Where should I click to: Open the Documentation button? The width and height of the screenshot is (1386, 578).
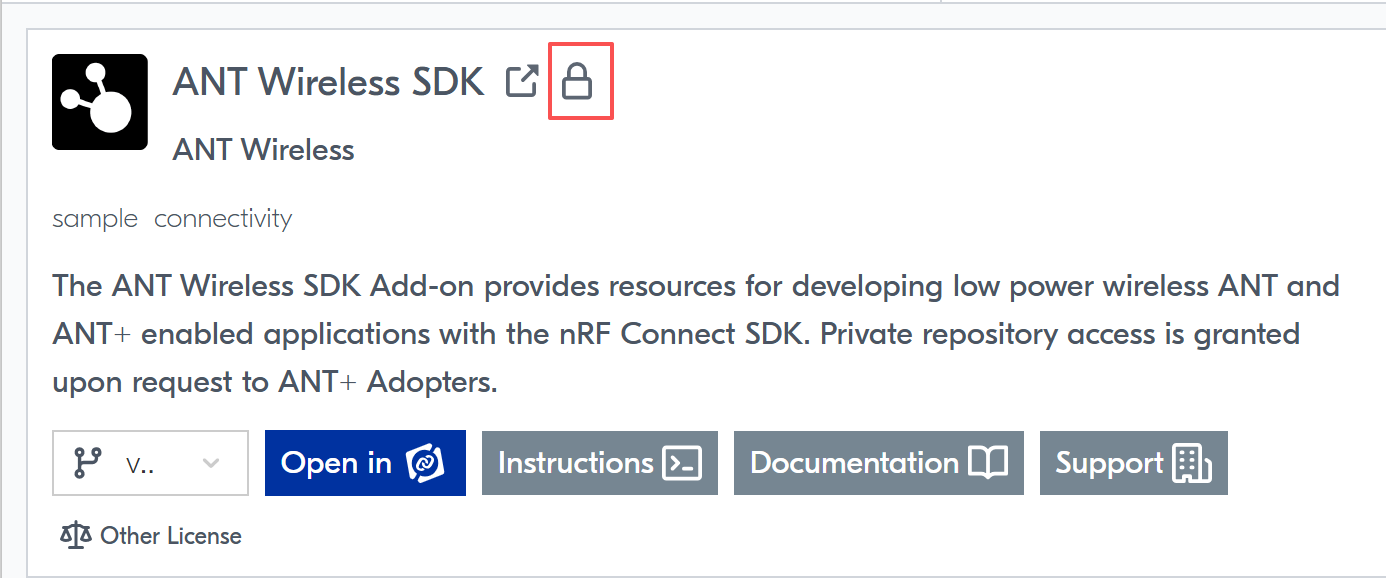pos(879,463)
